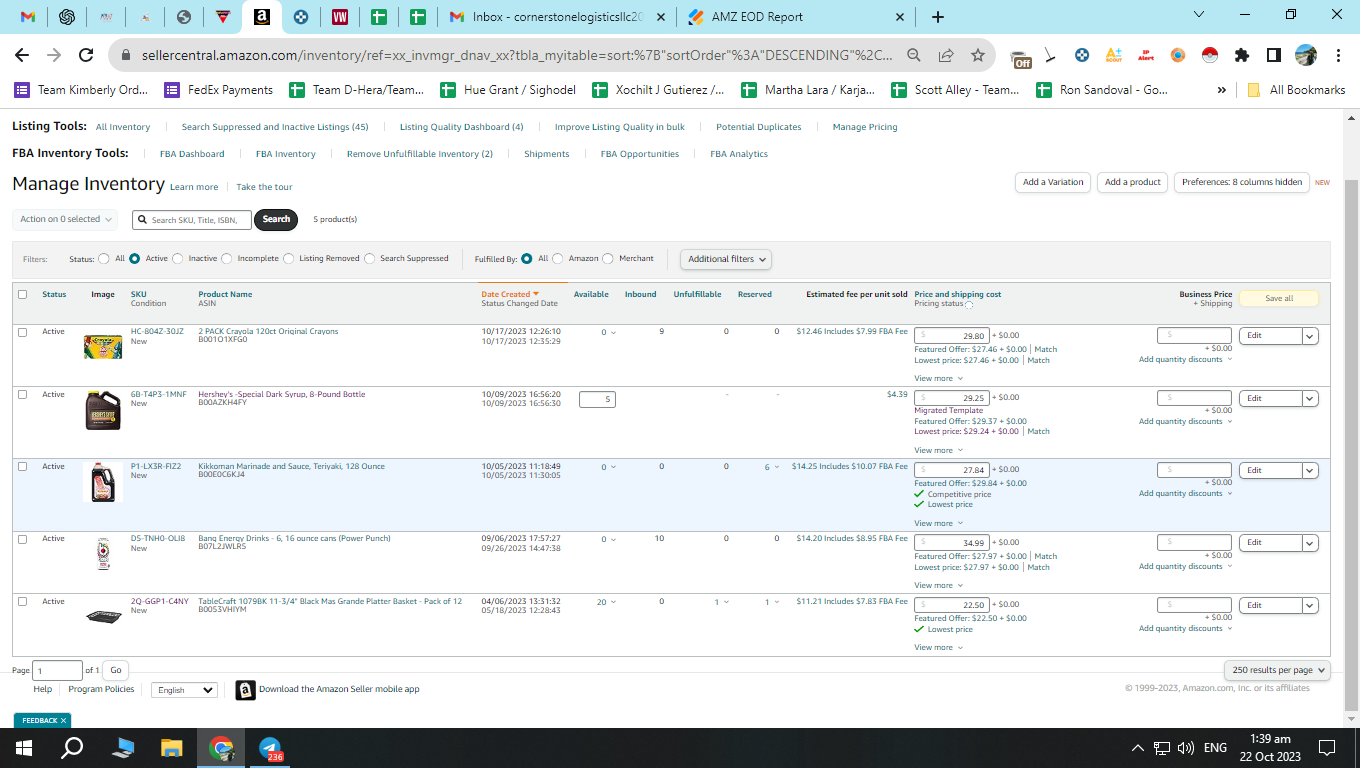This screenshot has width=1360, height=768.
Task: Expand View more under the TableCraft price
Action: pos(938,648)
